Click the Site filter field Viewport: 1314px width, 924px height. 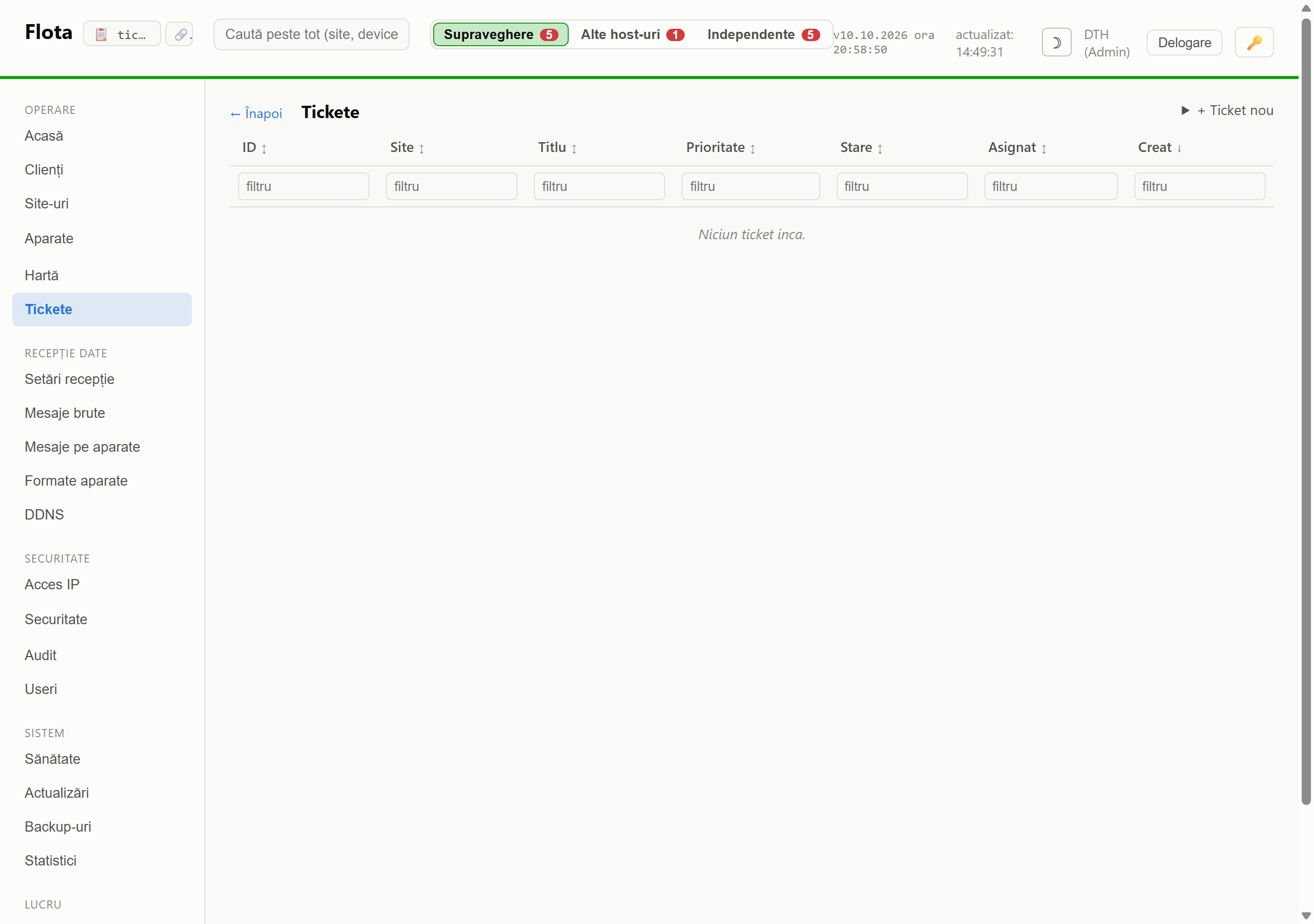click(x=451, y=187)
